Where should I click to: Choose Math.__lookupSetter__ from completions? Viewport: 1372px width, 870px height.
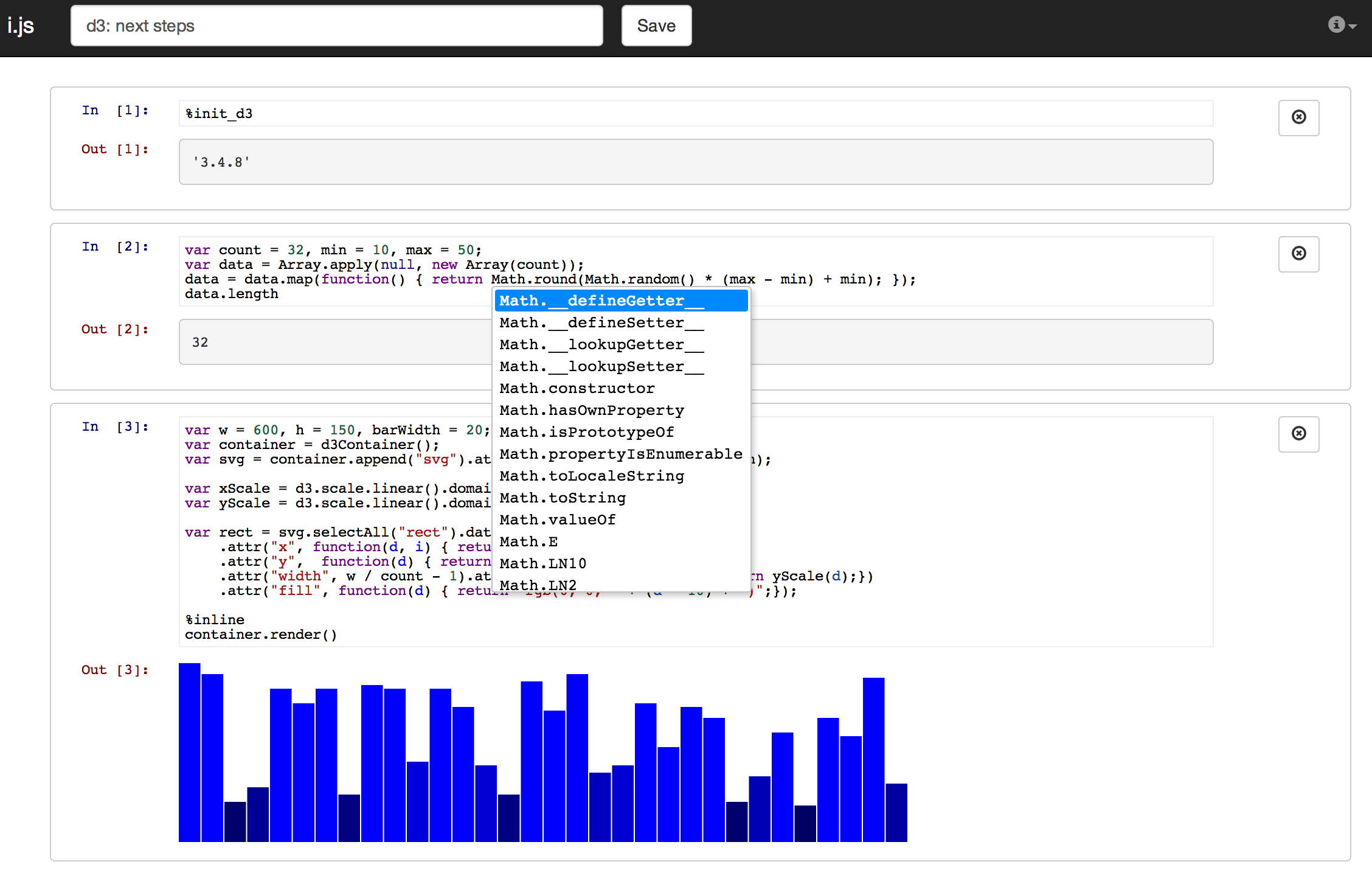coord(621,366)
